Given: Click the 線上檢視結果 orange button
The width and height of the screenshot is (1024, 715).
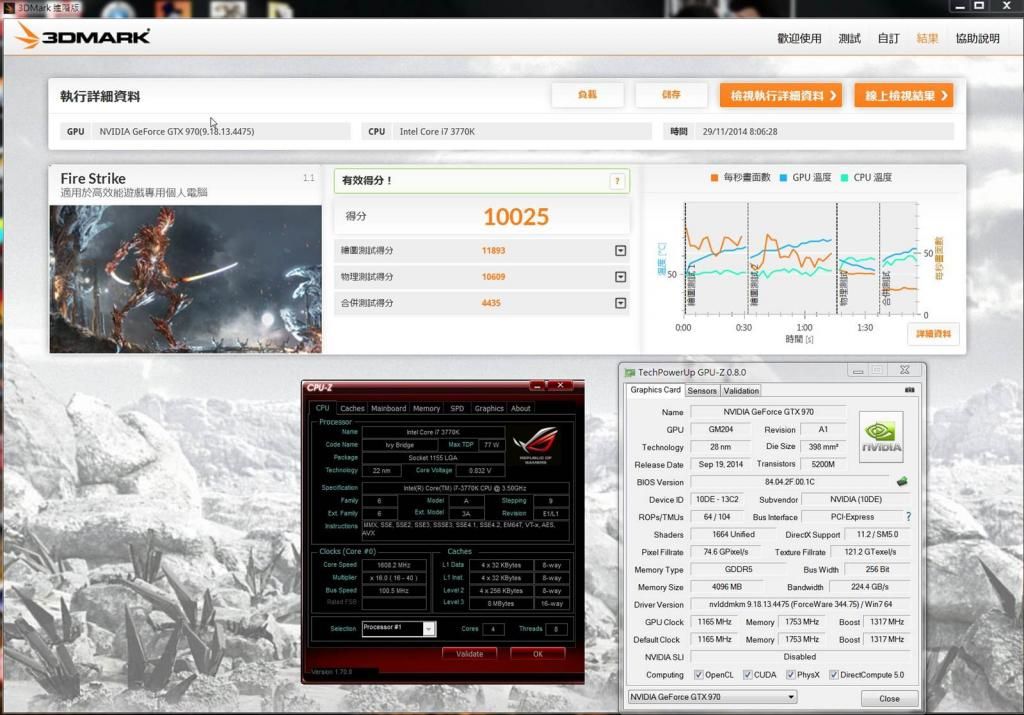Looking at the screenshot, I should (904, 95).
